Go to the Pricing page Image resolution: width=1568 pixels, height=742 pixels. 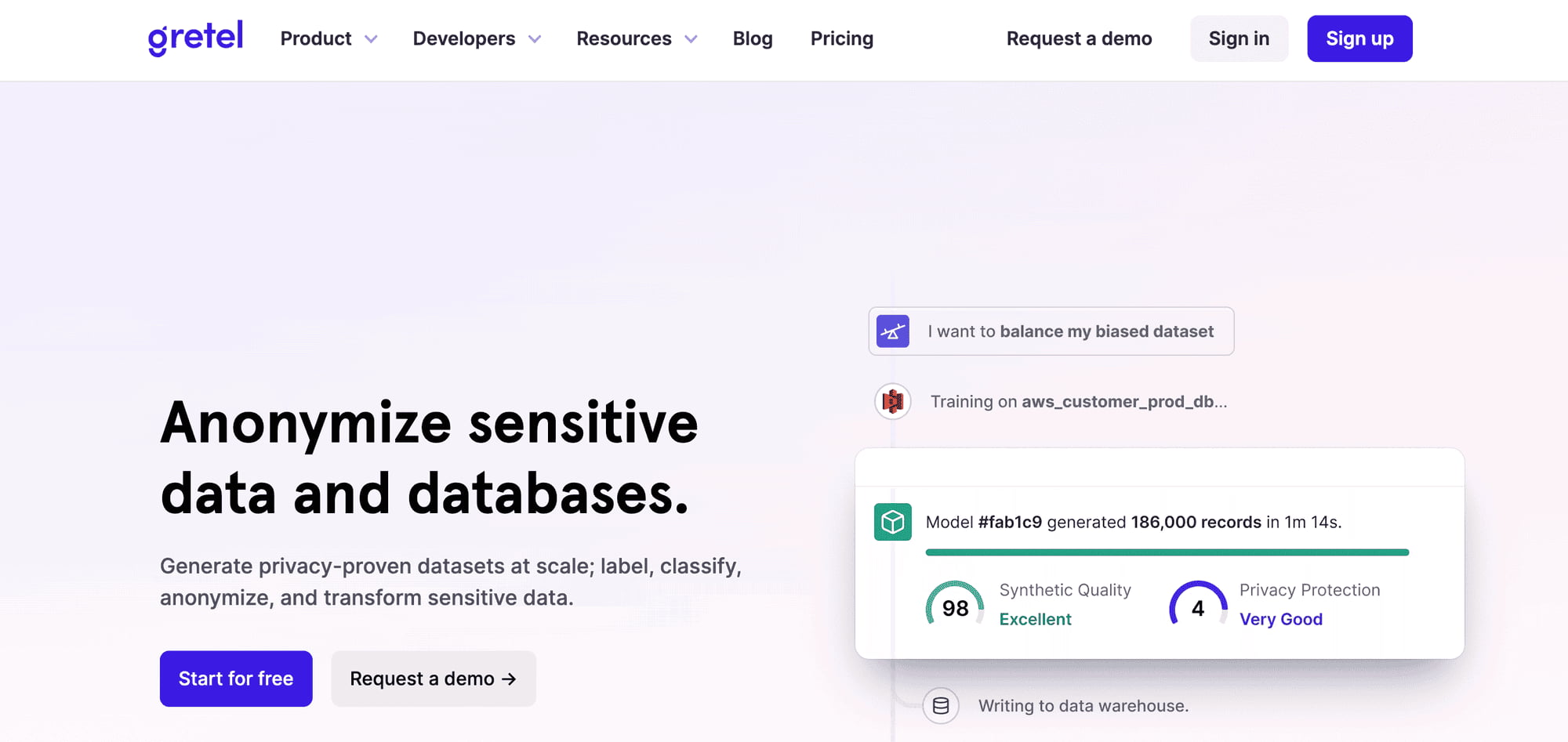pyautogui.click(x=841, y=38)
